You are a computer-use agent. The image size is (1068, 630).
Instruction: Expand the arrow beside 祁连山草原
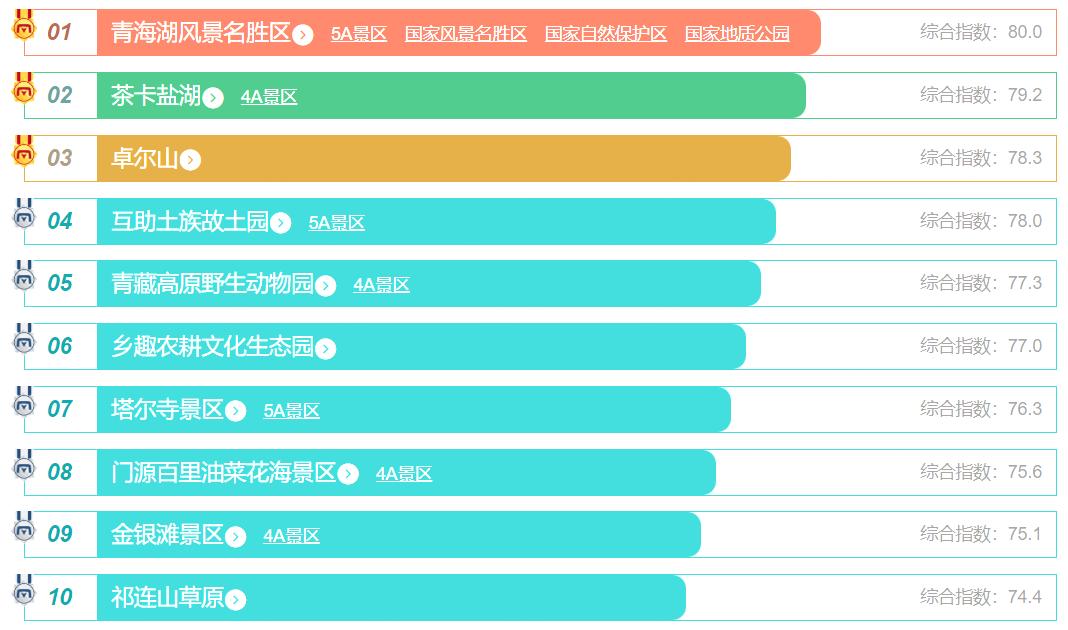pos(235,600)
